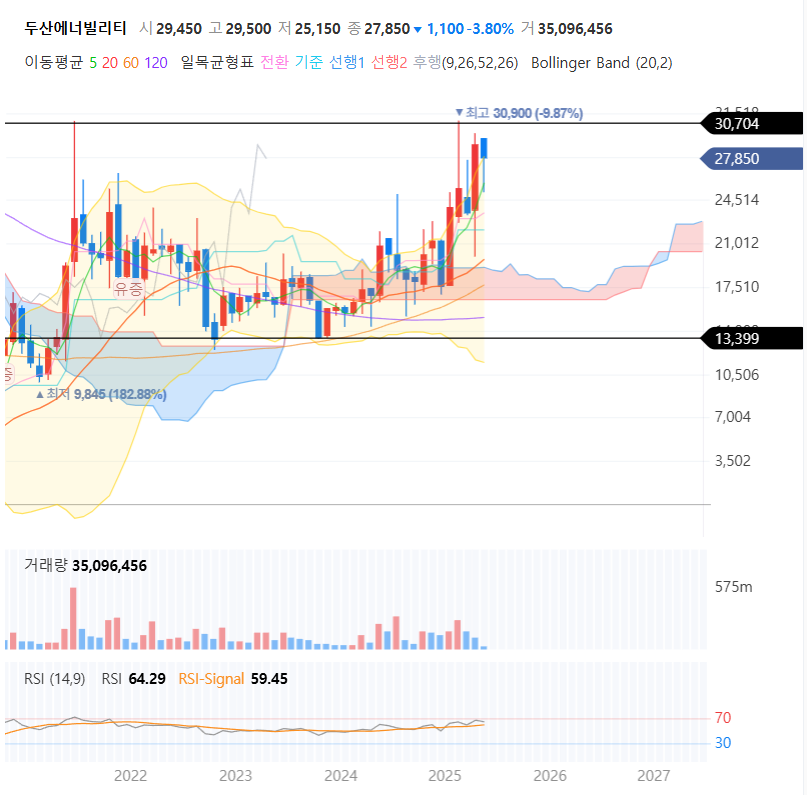Click the 7,004 price axis label
Image resolution: width=807 pixels, height=795 pixels.
point(732,417)
